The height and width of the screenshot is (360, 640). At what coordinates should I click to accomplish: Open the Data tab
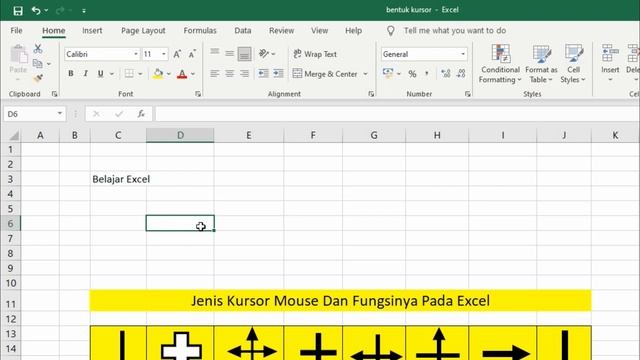pos(242,31)
